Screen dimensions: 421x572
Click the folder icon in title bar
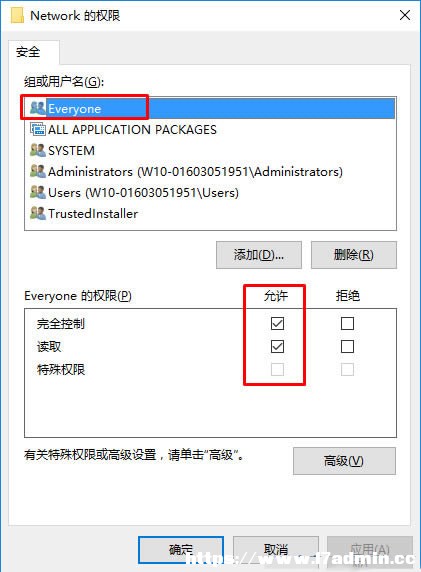(x=17, y=15)
